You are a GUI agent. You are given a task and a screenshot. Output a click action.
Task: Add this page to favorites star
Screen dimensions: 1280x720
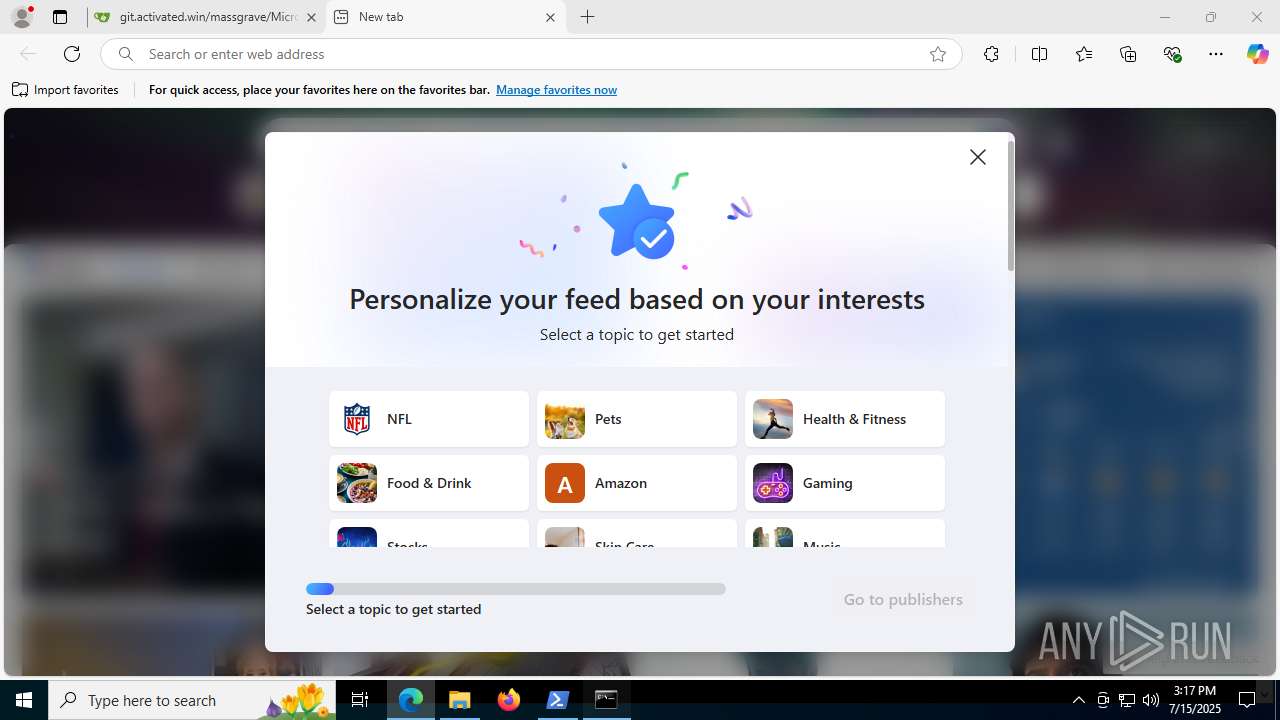coord(938,54)
